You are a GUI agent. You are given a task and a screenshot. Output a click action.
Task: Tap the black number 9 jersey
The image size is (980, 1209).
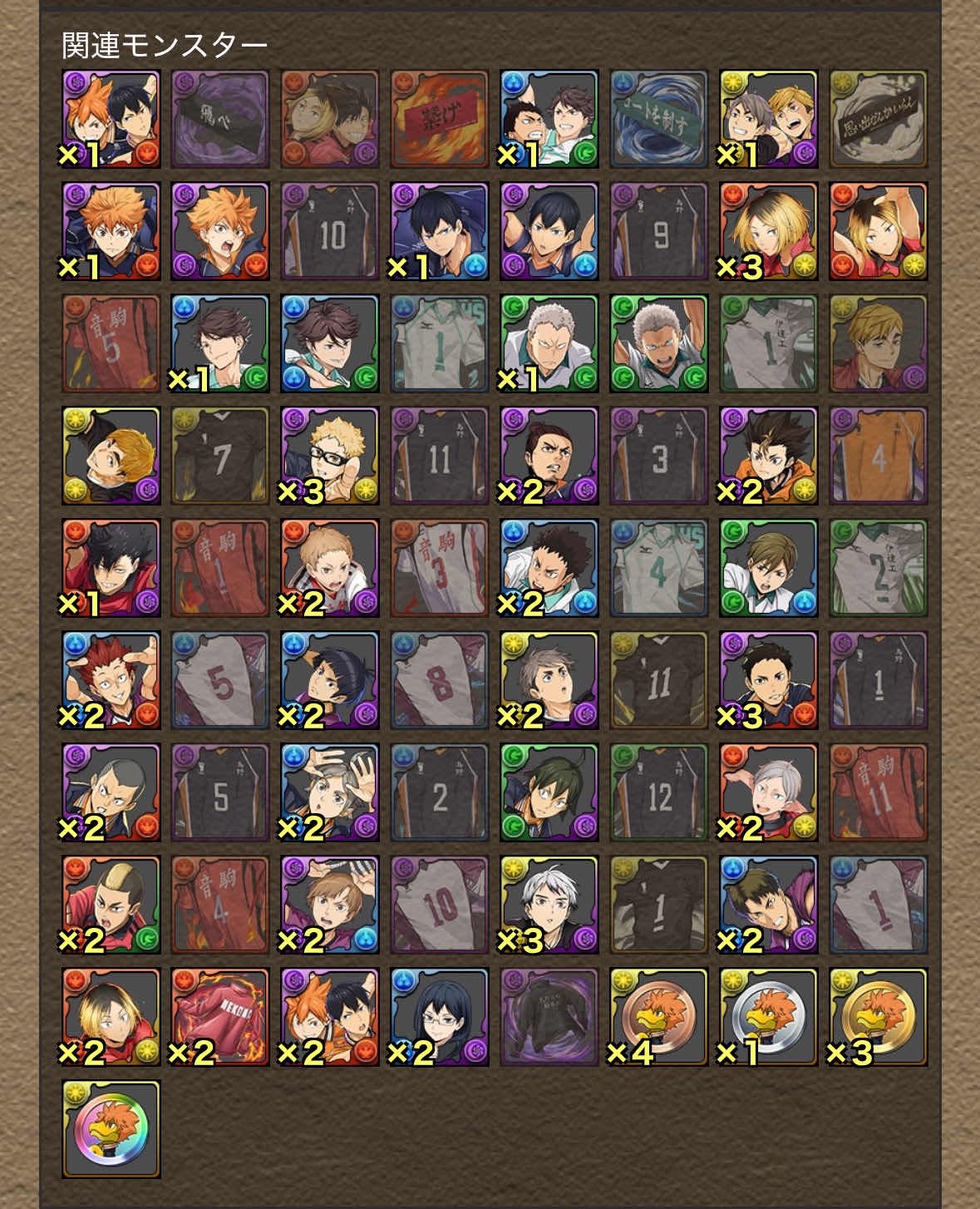click(658, 231)
